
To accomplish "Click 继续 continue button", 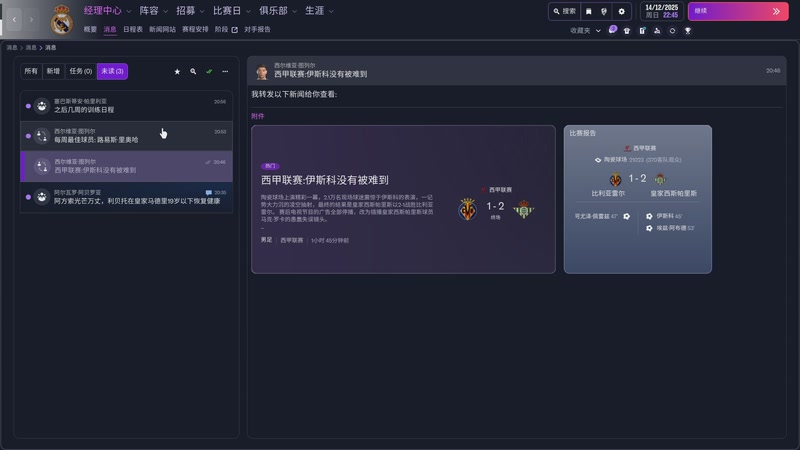I will coord(738,11).
